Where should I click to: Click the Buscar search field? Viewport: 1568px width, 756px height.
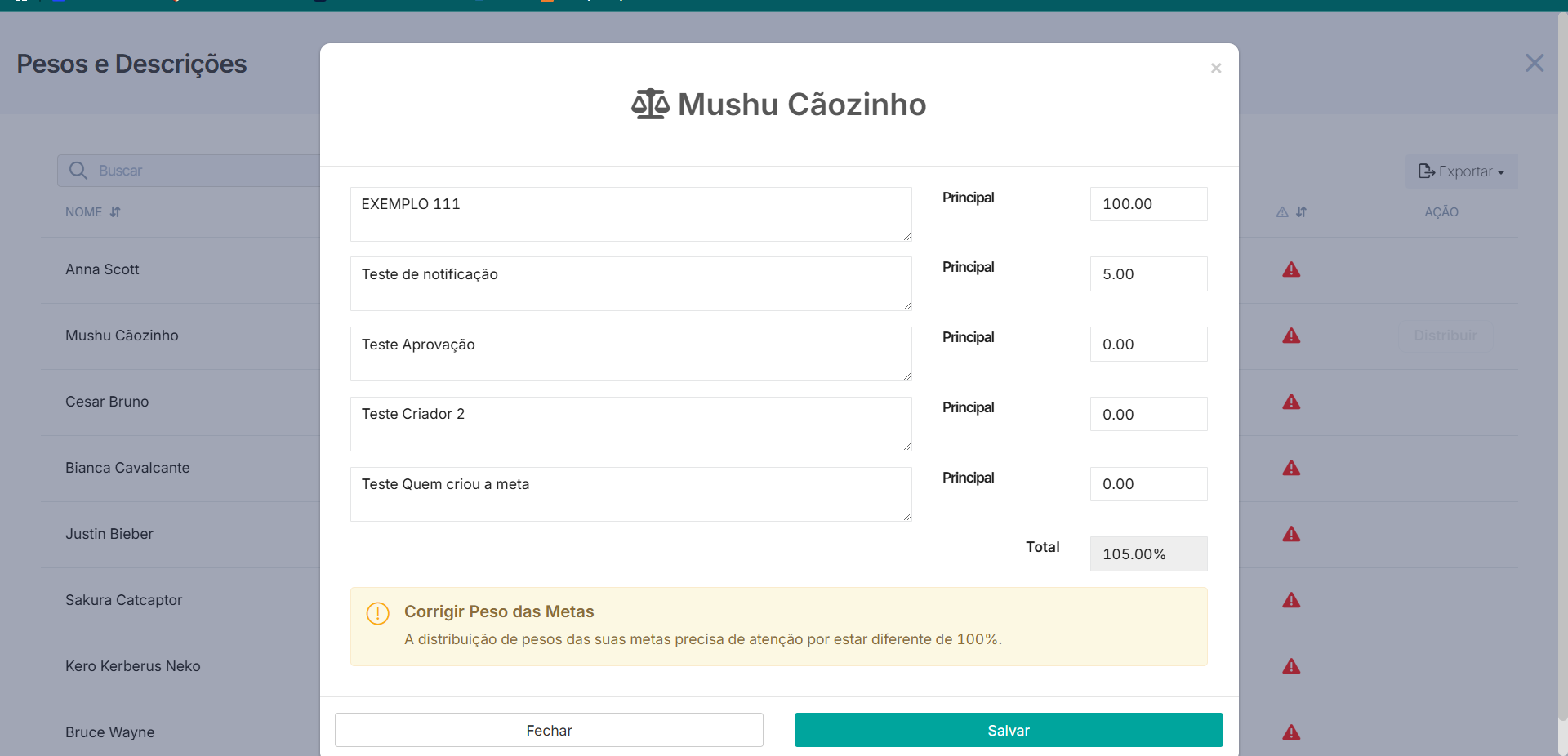point(189,171)
